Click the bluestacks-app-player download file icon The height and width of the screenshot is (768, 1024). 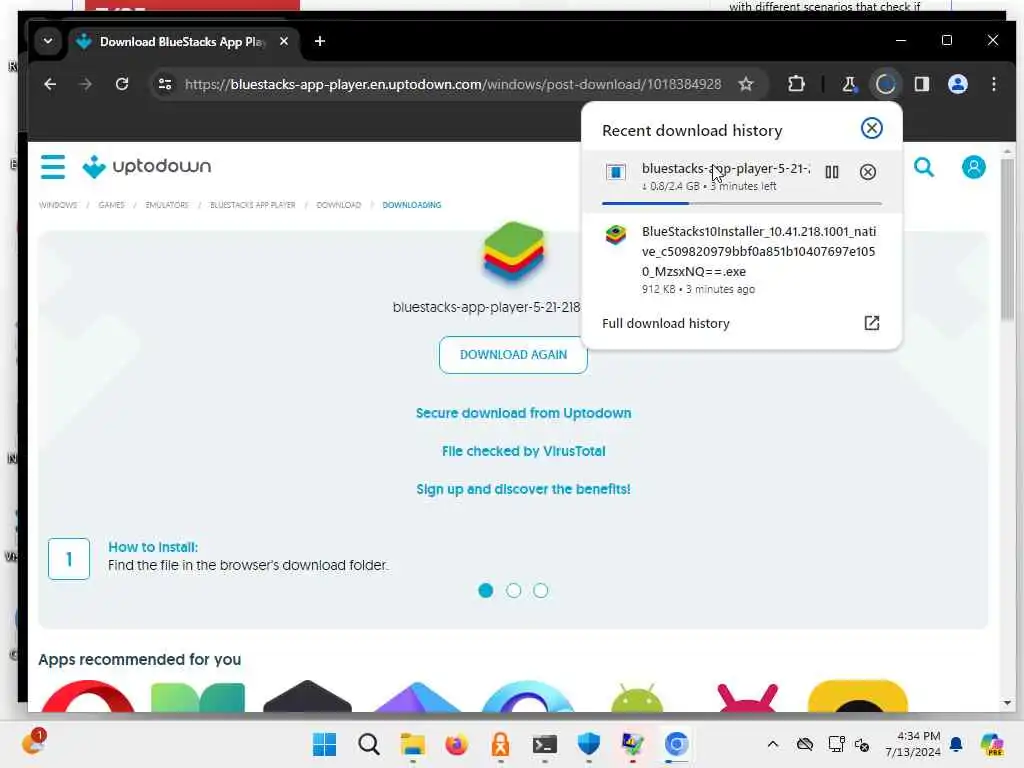(x=616, y=172)
